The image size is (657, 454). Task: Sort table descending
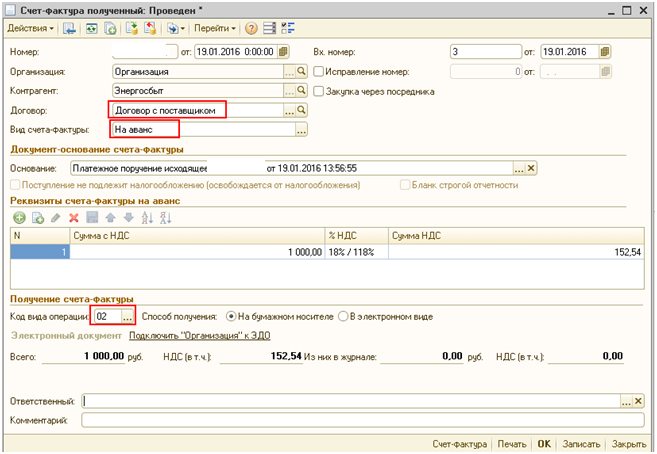click(166, 218)
